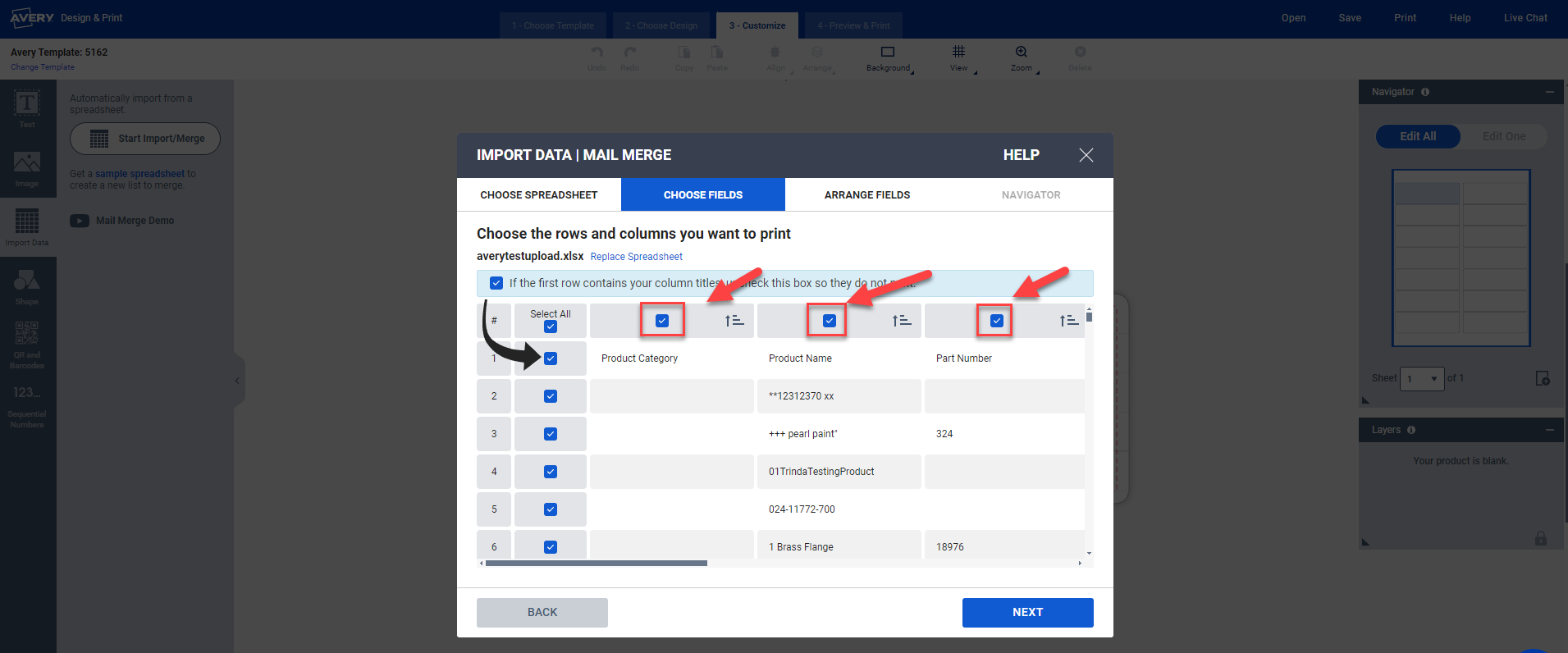1568x653 pixels.
Task: Click Change Template link
Action: 43,67
